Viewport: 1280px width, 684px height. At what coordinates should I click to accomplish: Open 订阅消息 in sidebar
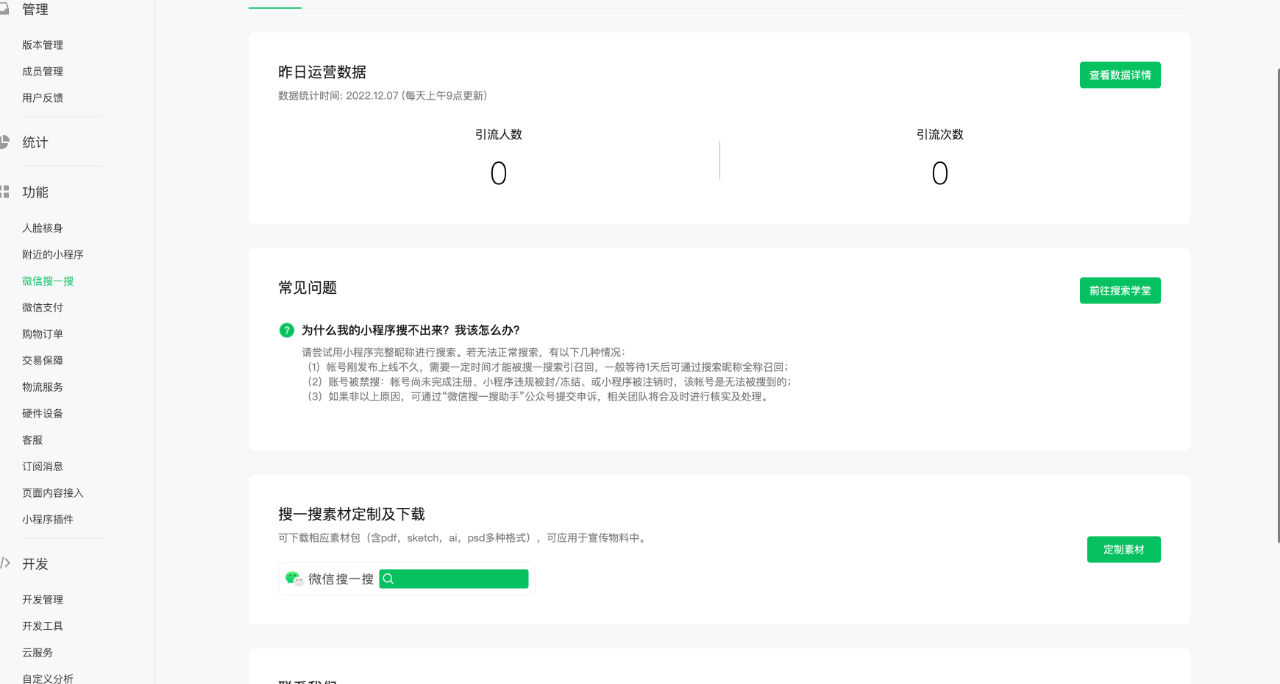tap(43, 466)
